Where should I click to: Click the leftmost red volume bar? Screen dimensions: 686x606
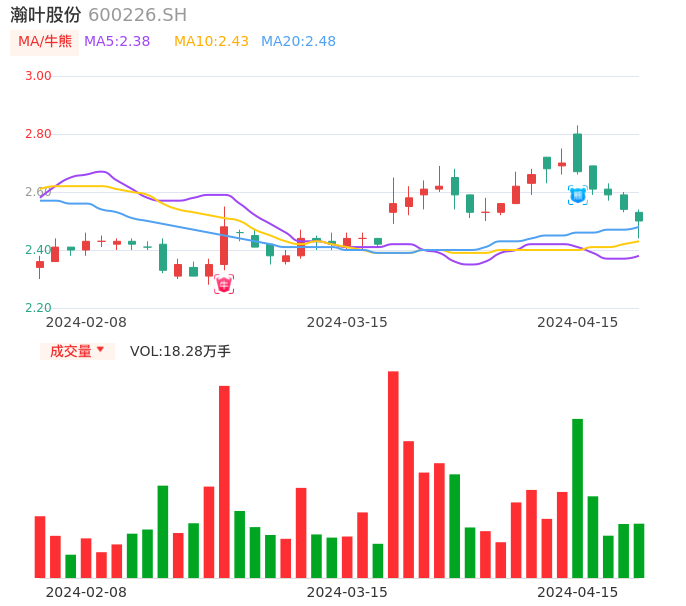pos(40,546)
